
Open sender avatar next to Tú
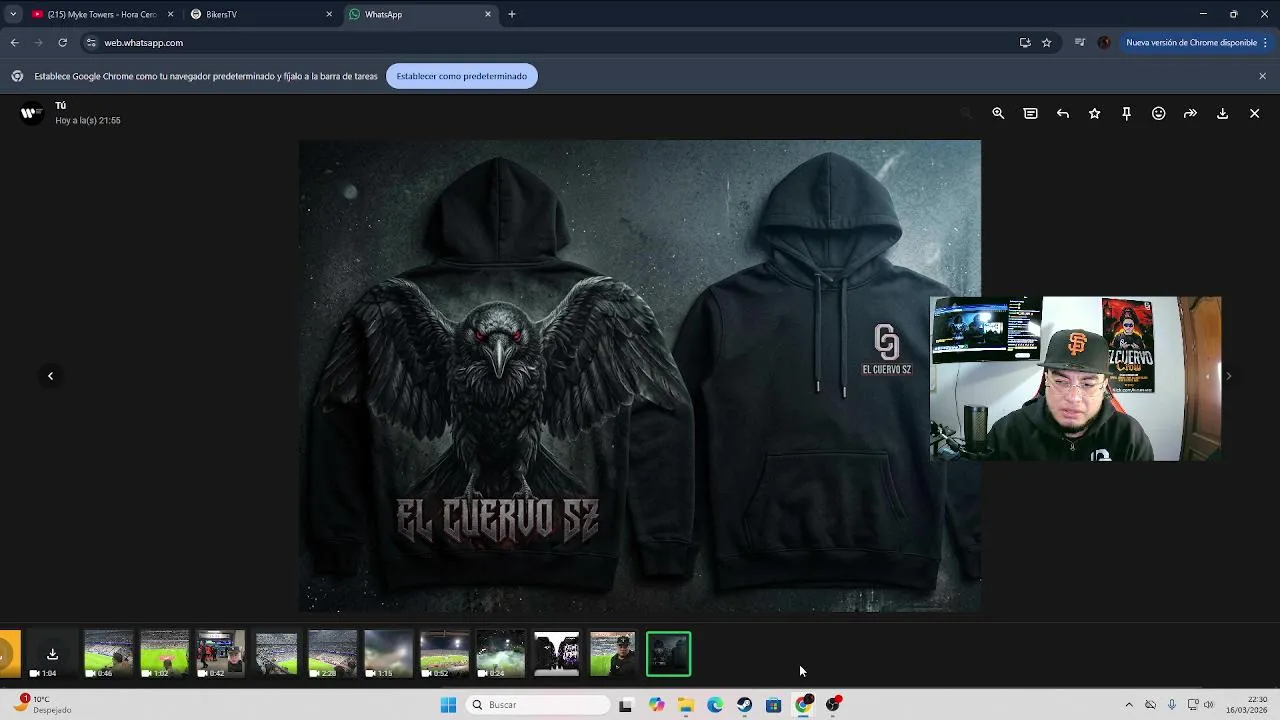[31, 113]
